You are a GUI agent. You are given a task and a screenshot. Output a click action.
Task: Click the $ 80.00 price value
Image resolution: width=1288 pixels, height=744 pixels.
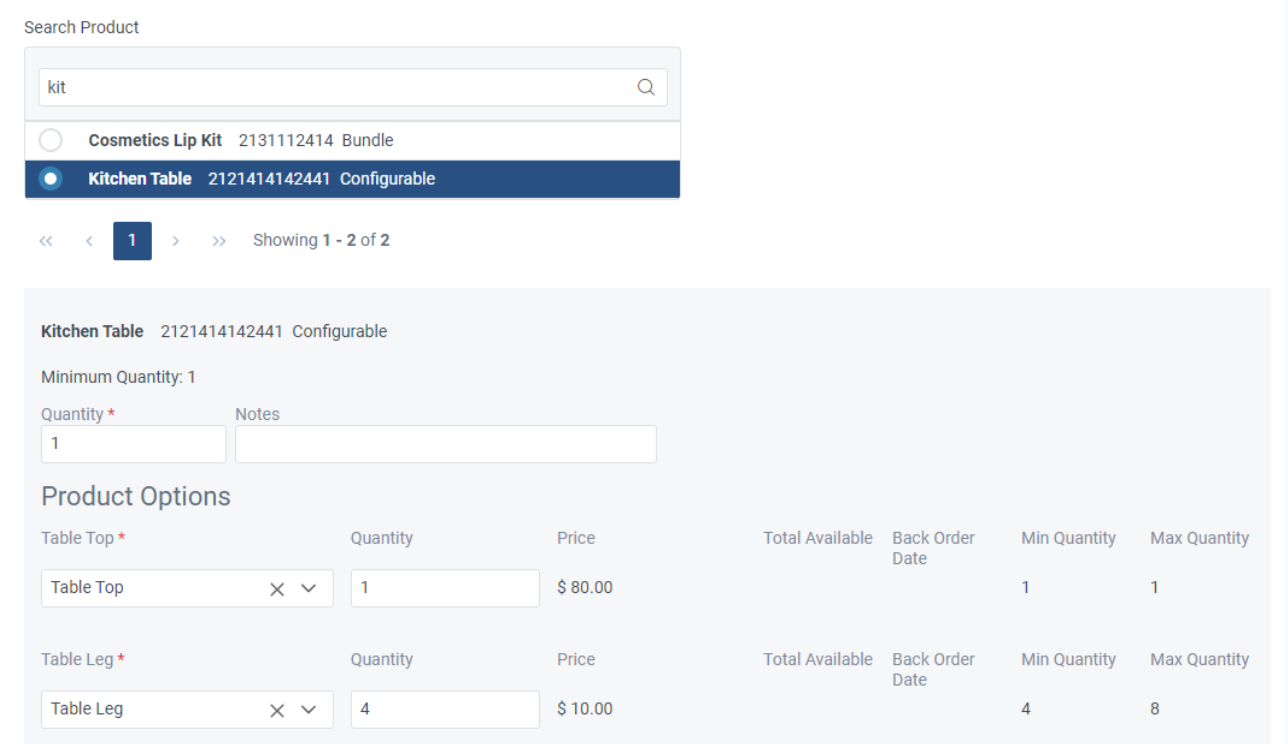tap(585, 588)
